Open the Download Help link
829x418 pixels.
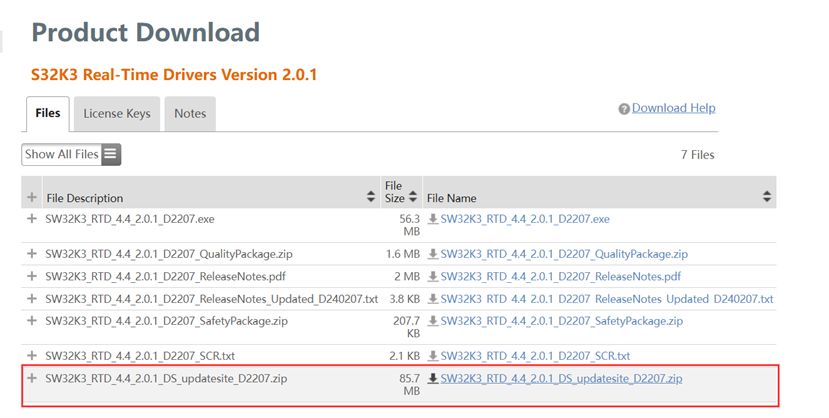674,108
